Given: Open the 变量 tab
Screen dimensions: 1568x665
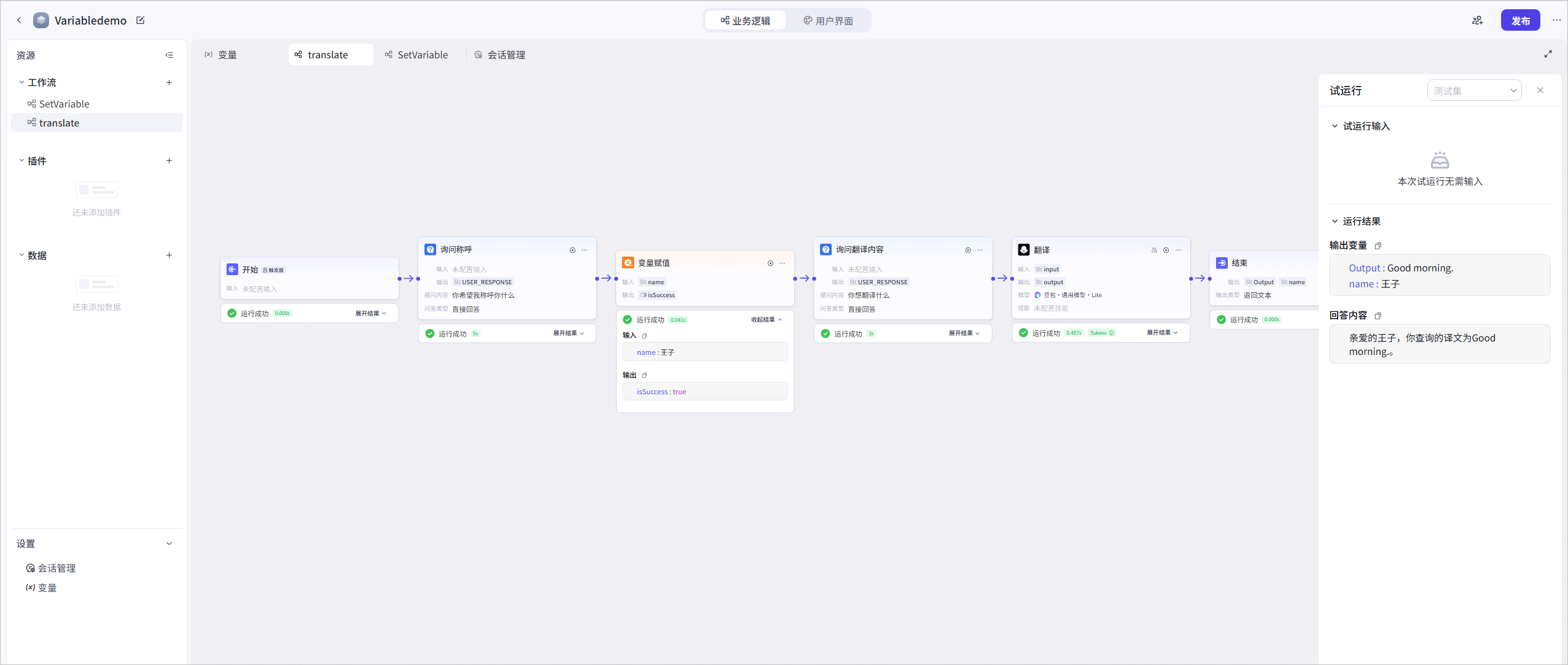Looking at the screenshot, I should click(220, 55).
